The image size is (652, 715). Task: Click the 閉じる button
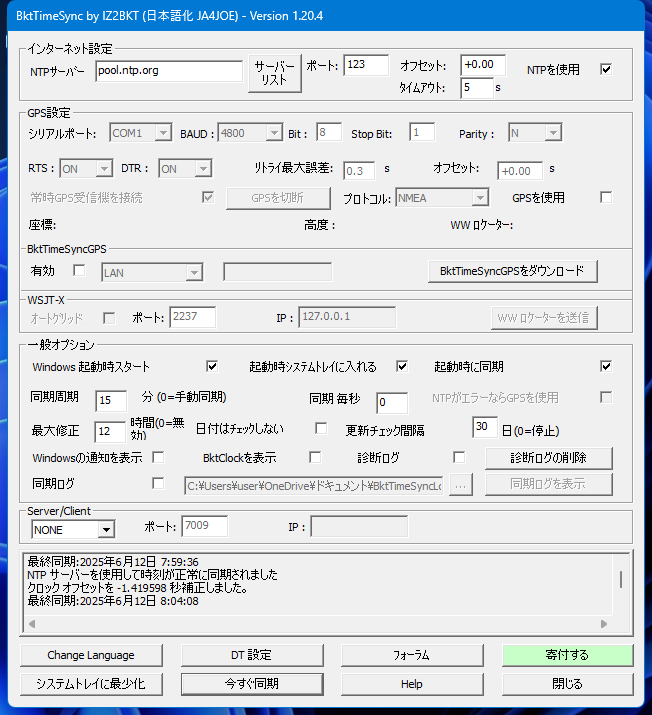click(568, 684)
